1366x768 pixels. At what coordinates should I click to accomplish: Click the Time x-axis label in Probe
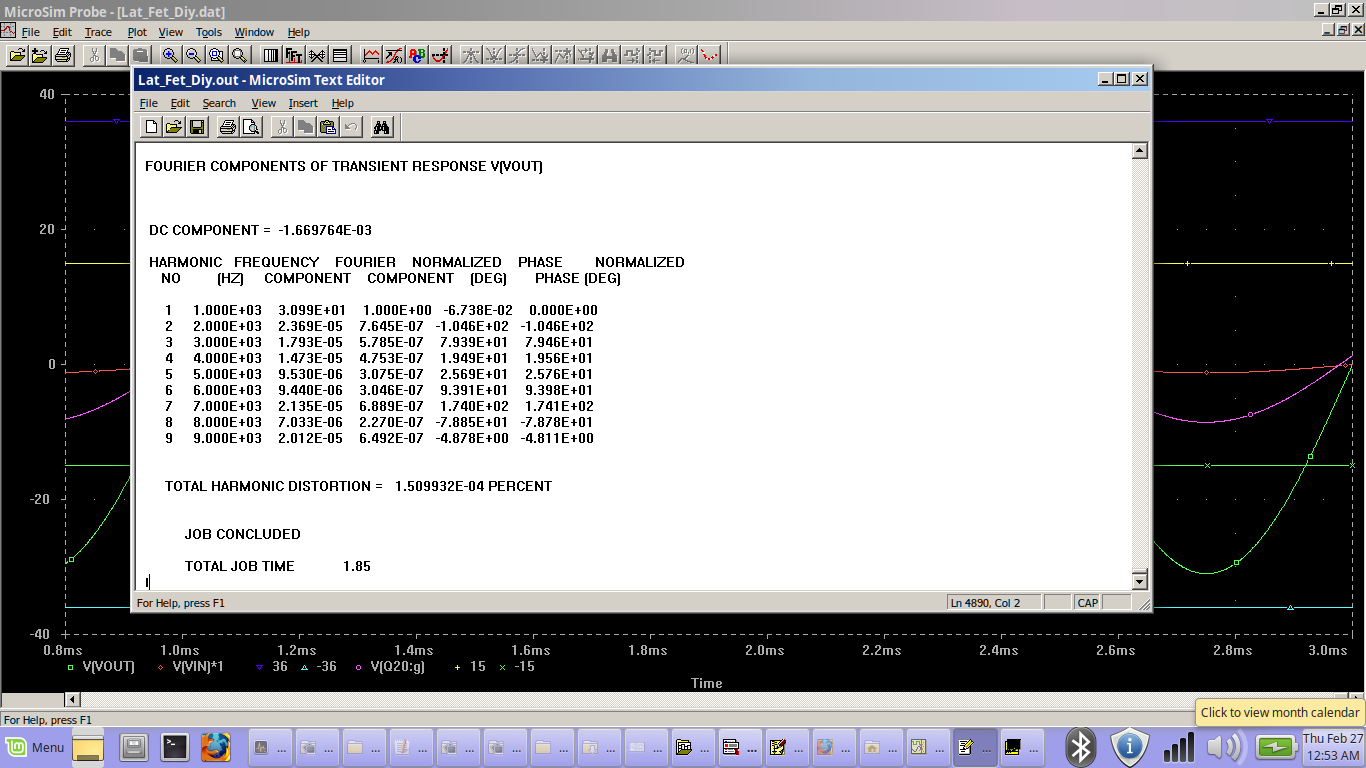tap(706, 683)
